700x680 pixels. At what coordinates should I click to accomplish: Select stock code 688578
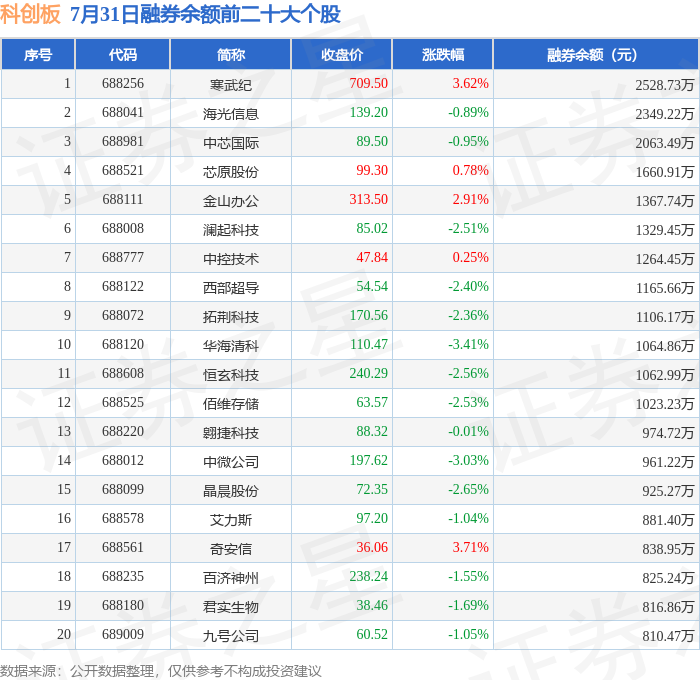coord(123,519)
